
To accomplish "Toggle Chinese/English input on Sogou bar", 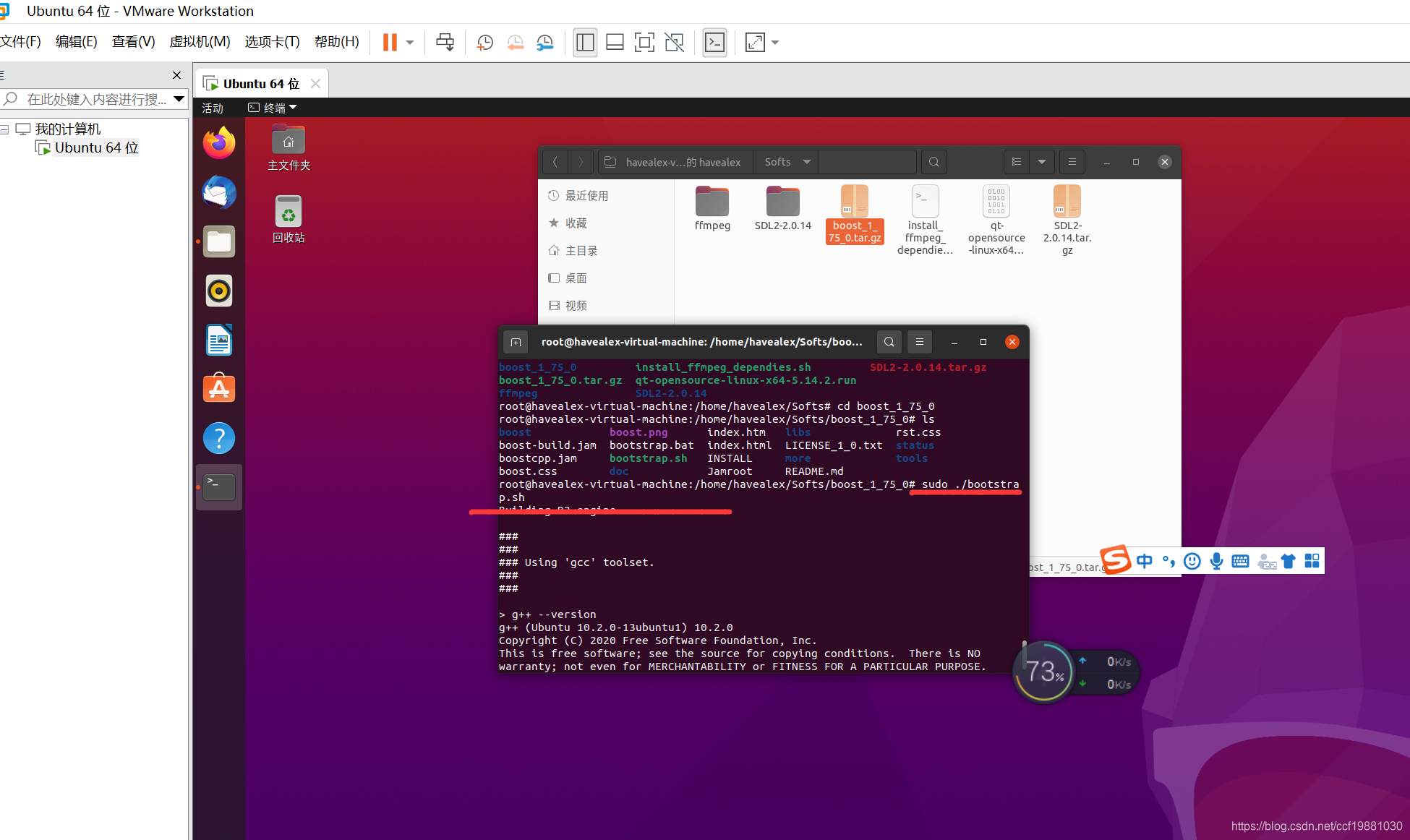I will (x=1145, y=561).
